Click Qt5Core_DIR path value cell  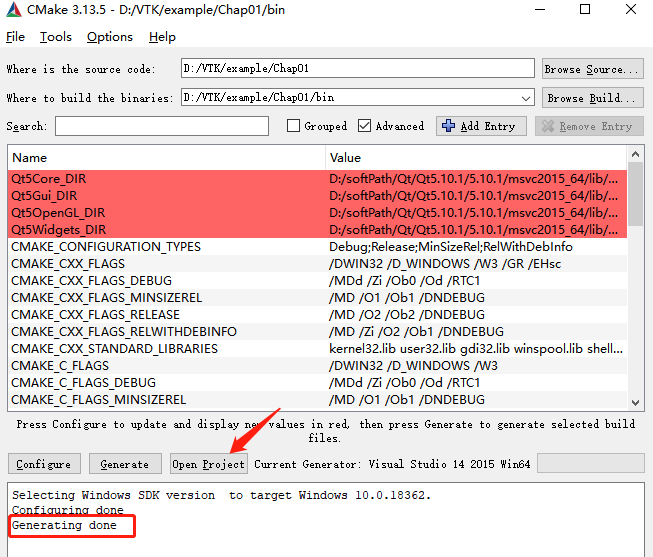click(474, 179)
